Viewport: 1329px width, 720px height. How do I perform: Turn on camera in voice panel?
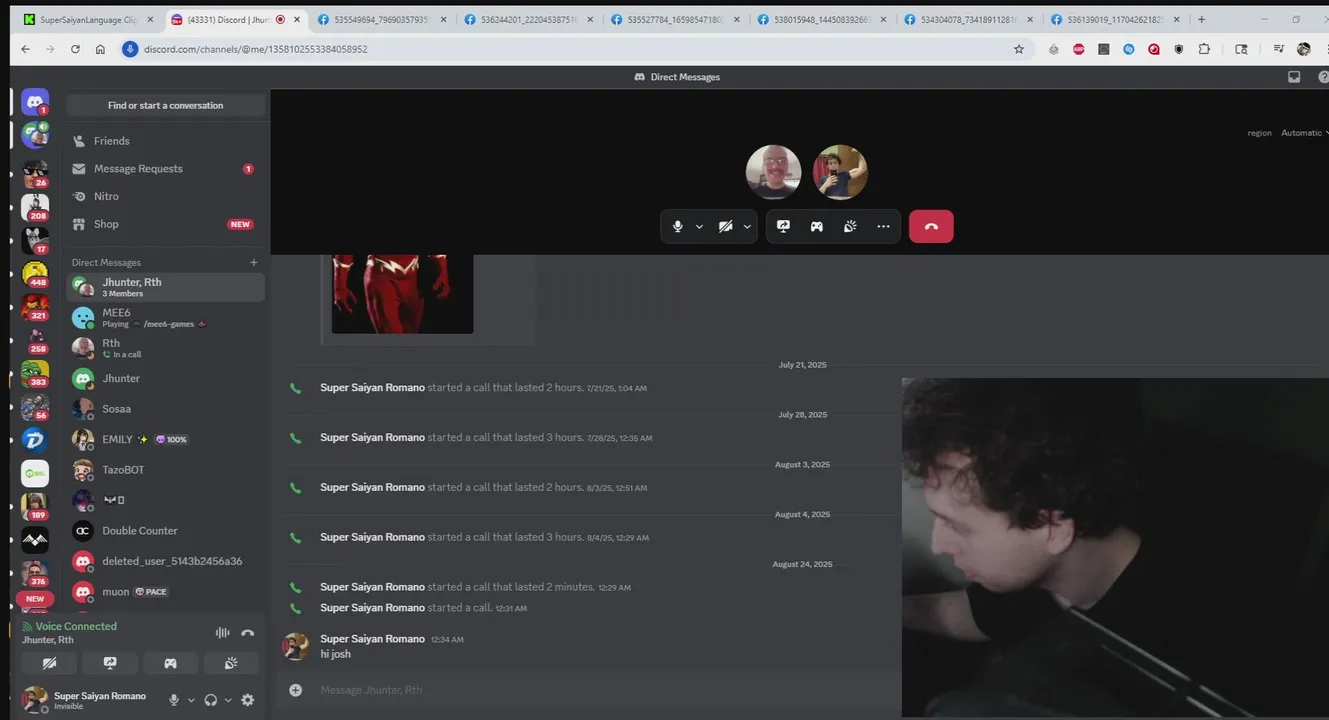[49, 663]
